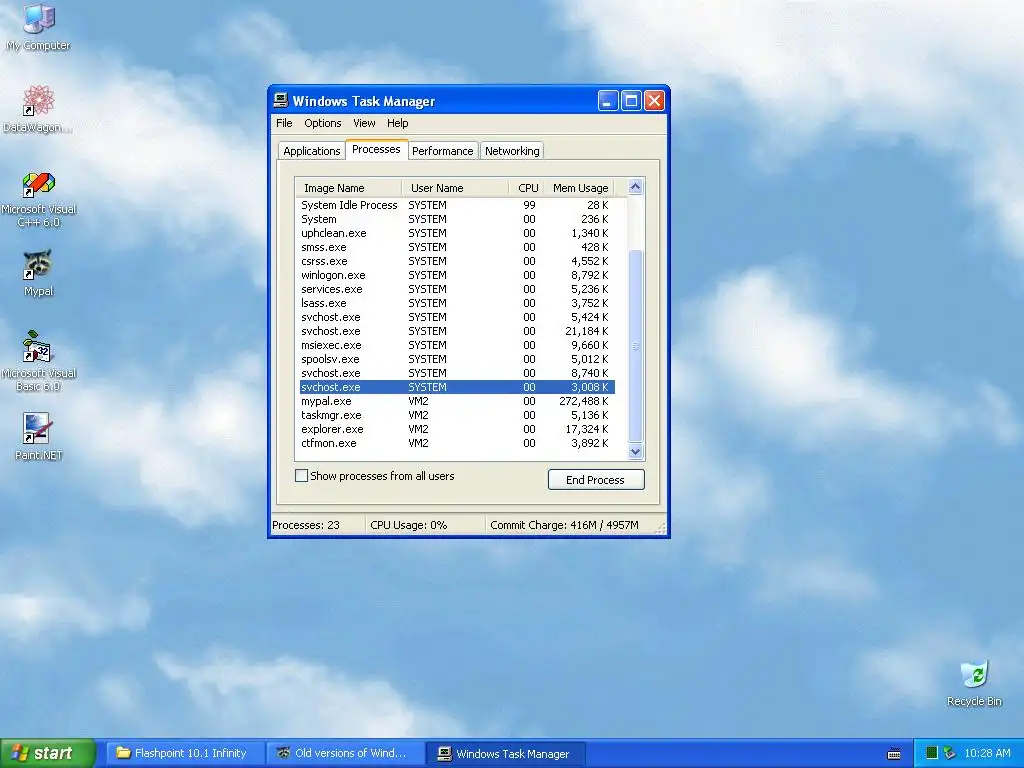Screen dimensions: 1024x768
Task: Select the Microsoft Visual C++ 6.0 icon
Action: 39,199
